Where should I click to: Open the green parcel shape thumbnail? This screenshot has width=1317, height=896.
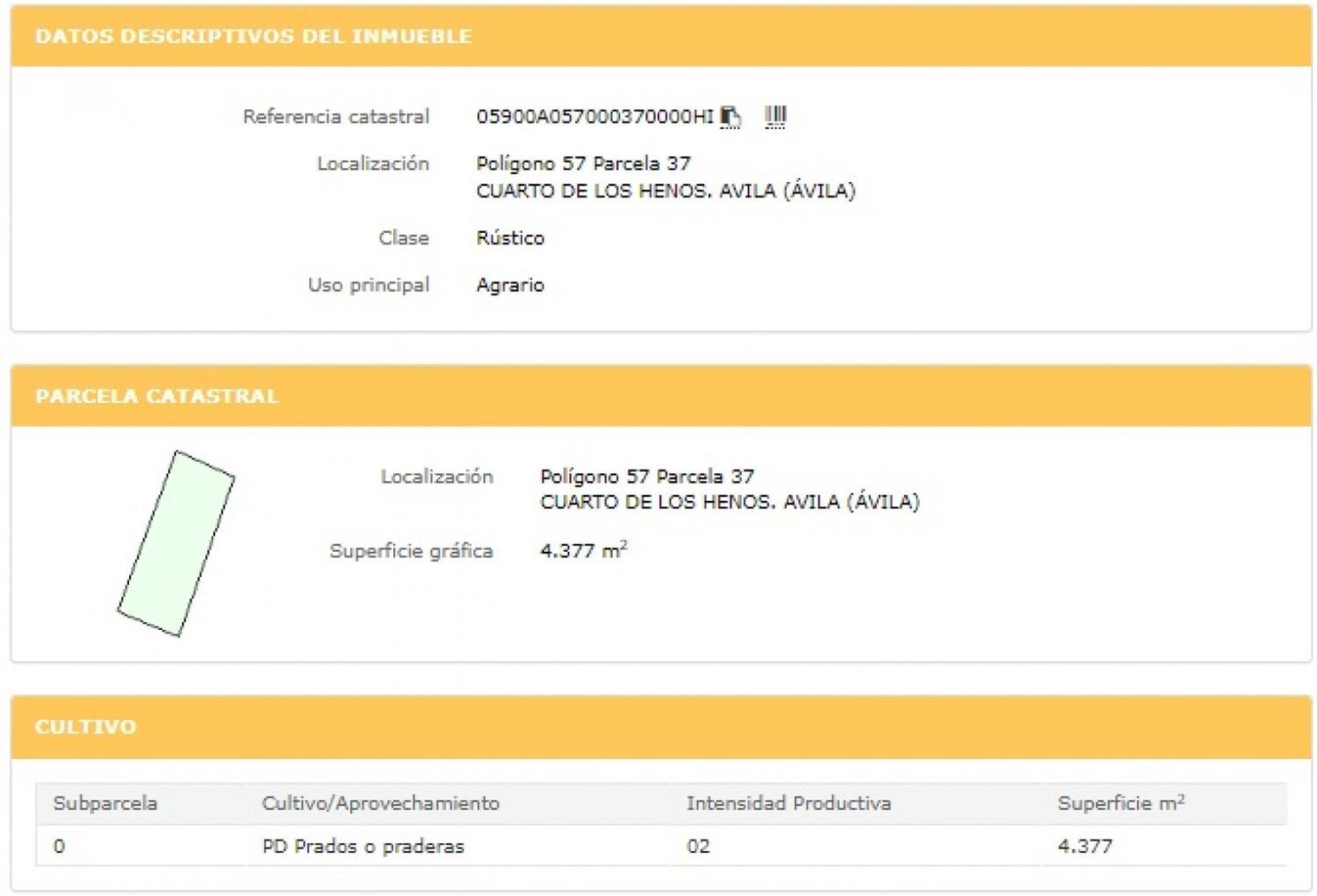click(x=176, y=543)
